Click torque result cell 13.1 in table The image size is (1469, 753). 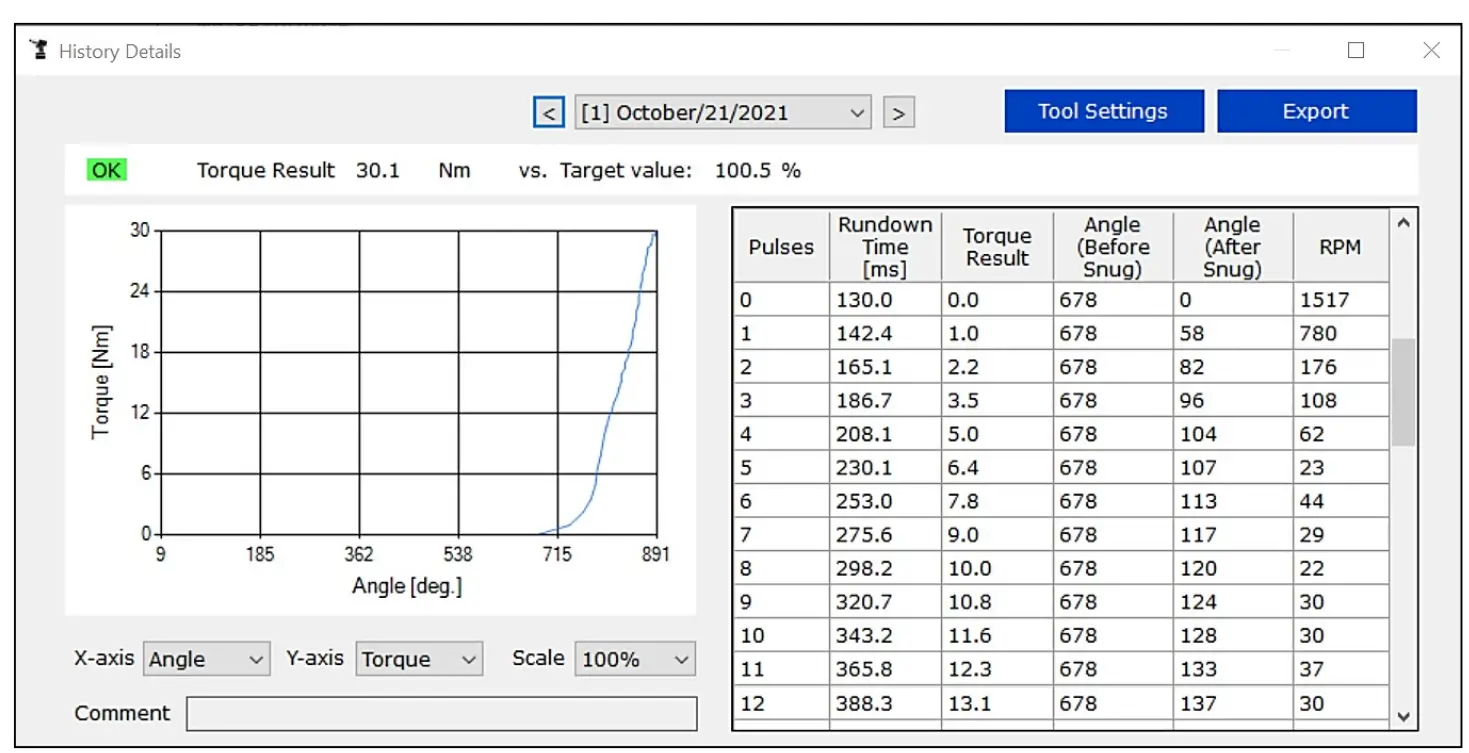[x=997, y=703]
